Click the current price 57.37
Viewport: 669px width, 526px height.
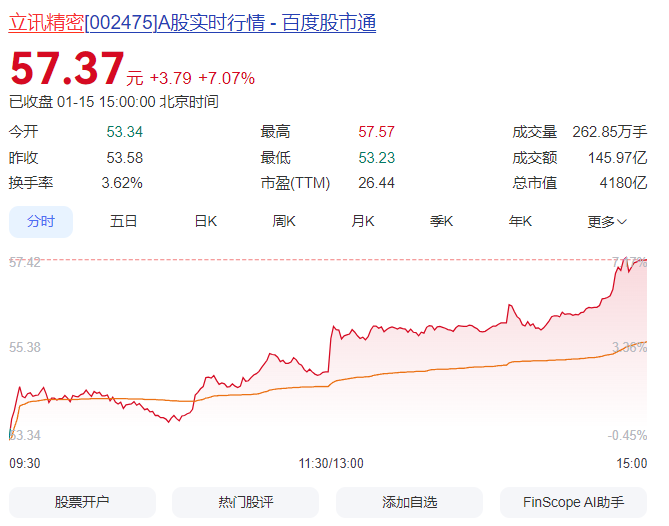point(67,68)
